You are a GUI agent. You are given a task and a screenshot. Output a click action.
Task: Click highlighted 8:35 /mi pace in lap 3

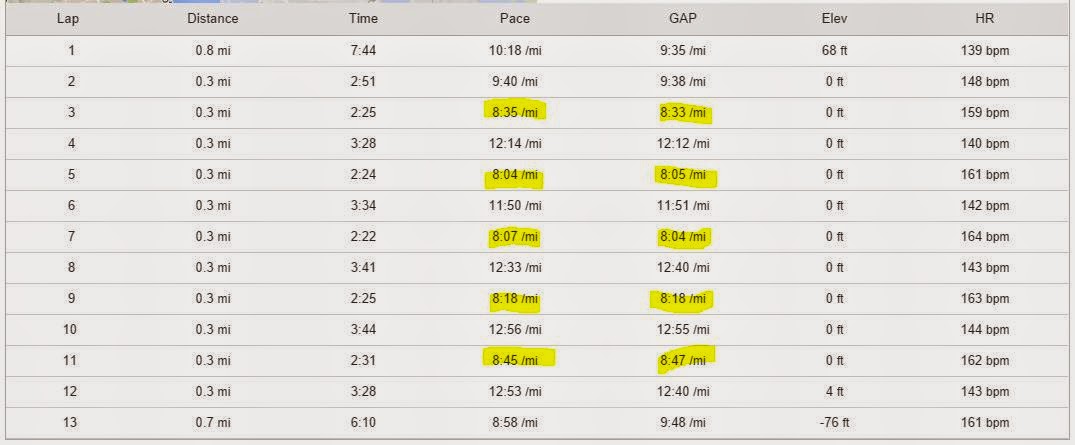click(515, 112)
